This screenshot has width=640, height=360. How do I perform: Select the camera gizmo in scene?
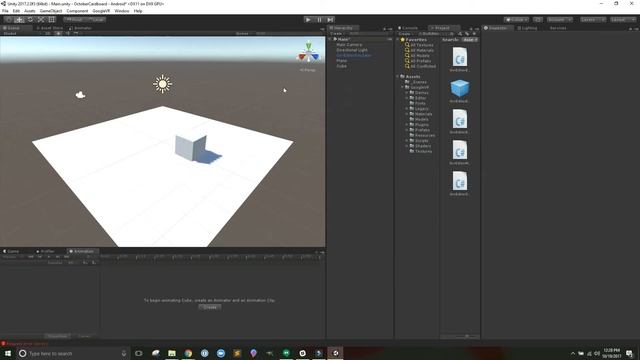point(80,95)
